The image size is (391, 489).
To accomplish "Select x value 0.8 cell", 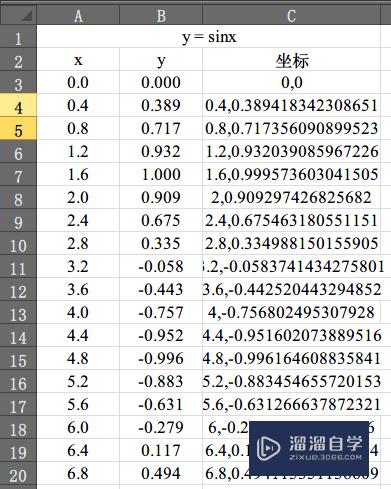I will 78,128.
